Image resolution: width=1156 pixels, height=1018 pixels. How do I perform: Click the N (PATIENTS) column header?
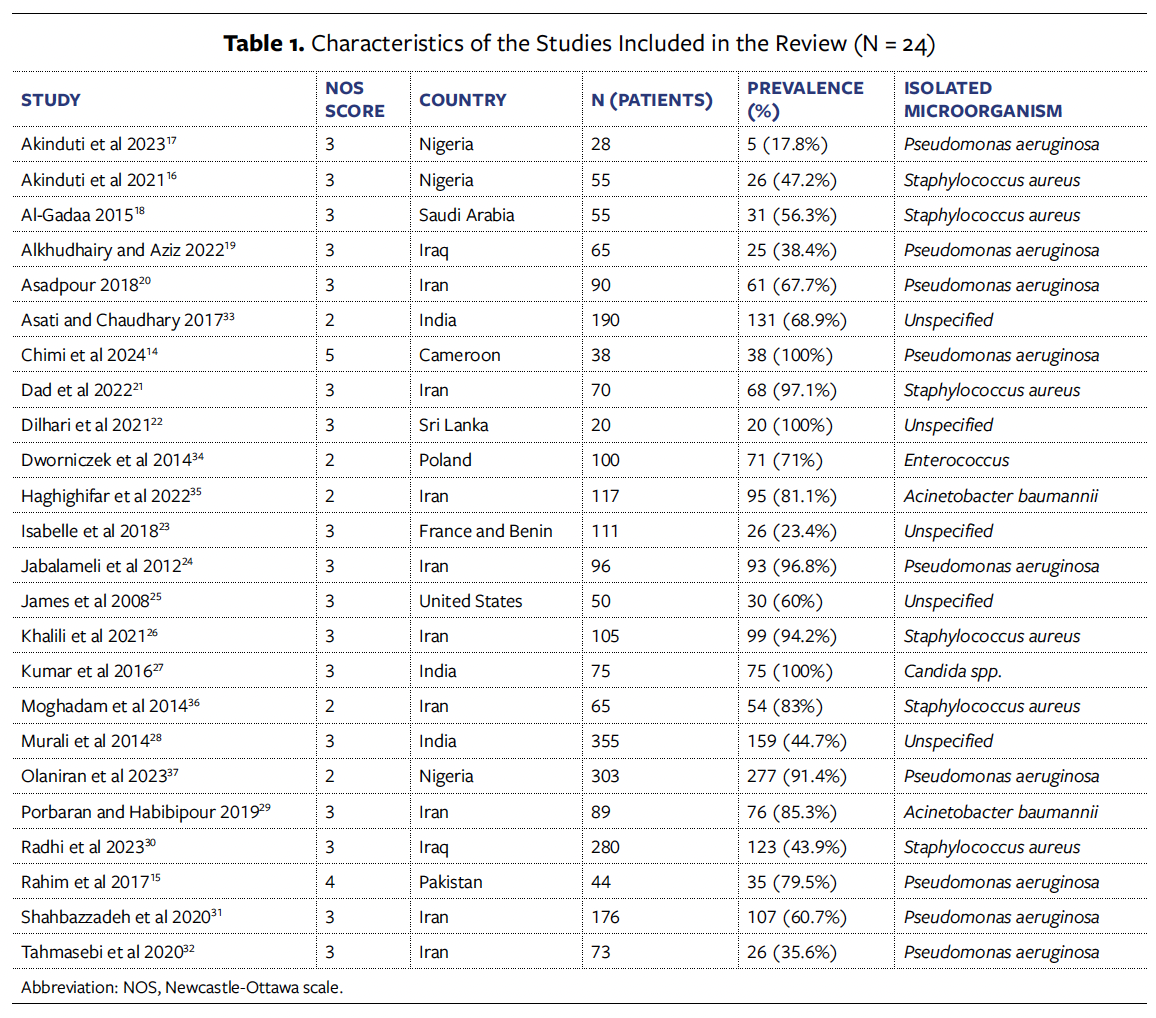point(652,100)
